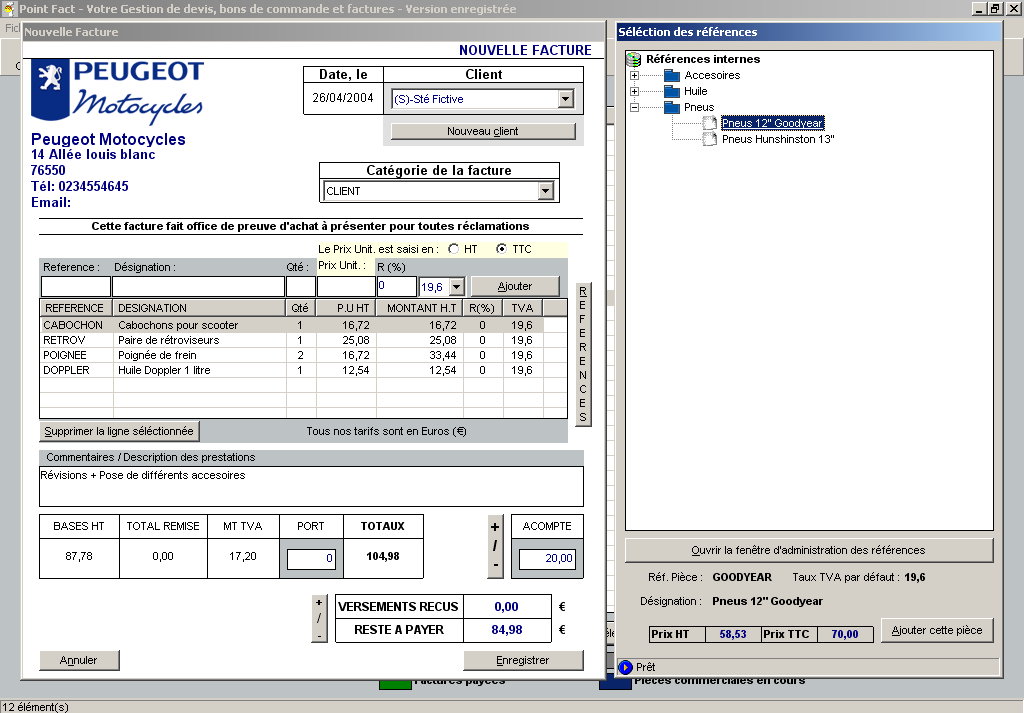Viewport: 1024px width, 713px height.
Task: Select TTC price entry mode
Action: click(501, 249)
